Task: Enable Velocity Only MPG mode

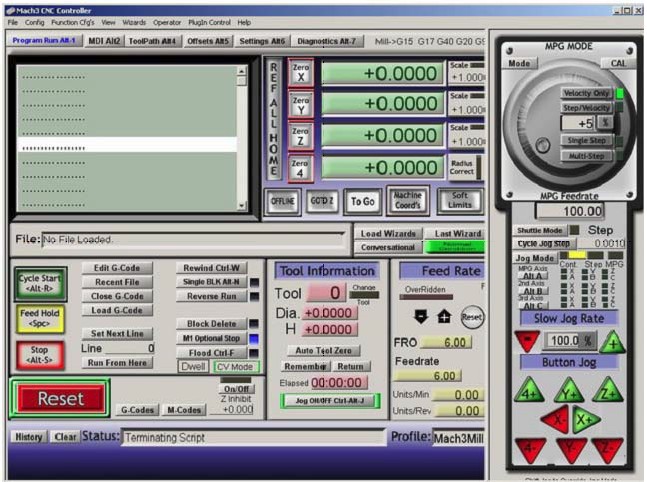Action: (x=586, y=93)
